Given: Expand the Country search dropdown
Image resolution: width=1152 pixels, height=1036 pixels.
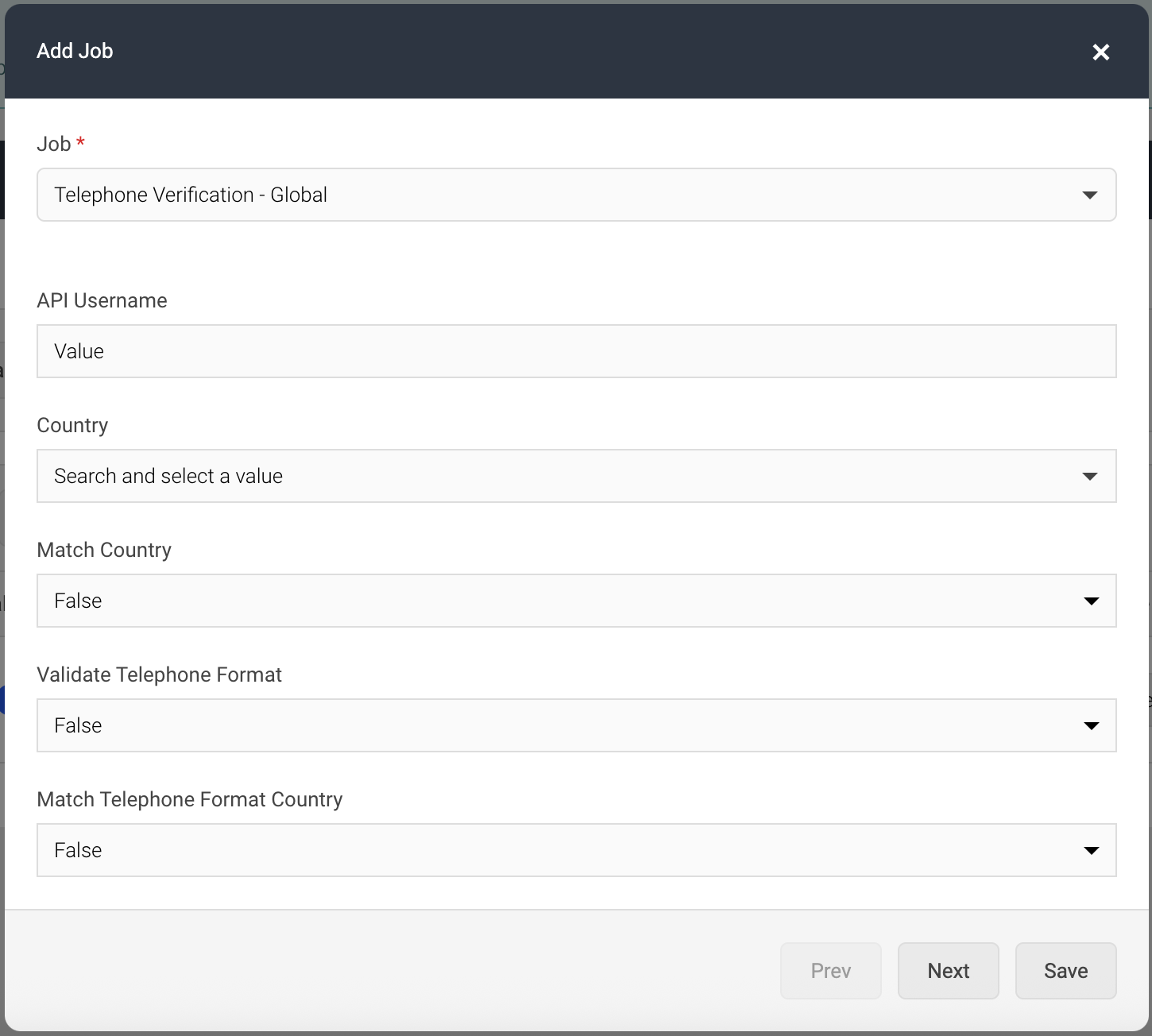Looking at the screenshot, I should point(576,476).
